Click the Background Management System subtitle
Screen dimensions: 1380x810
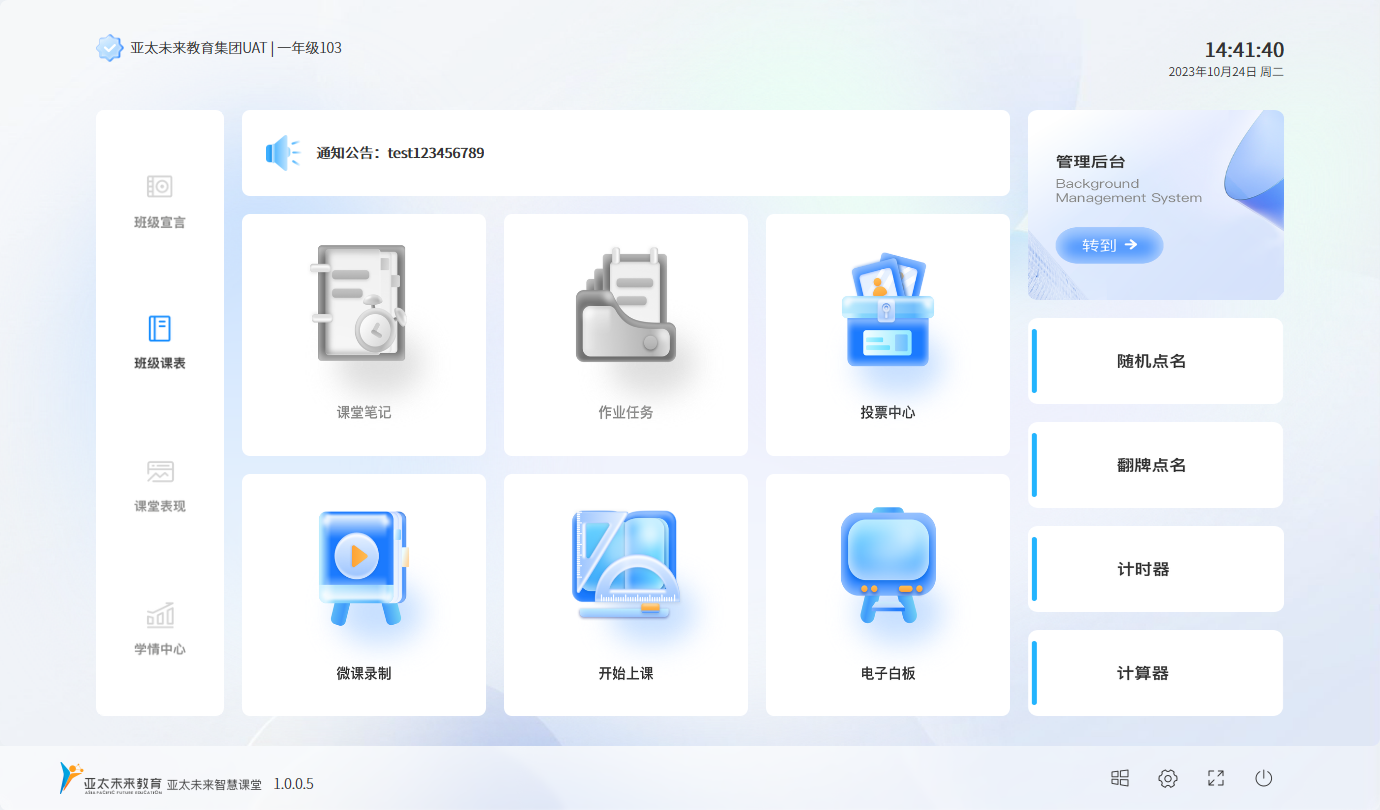click(1129, 190)
